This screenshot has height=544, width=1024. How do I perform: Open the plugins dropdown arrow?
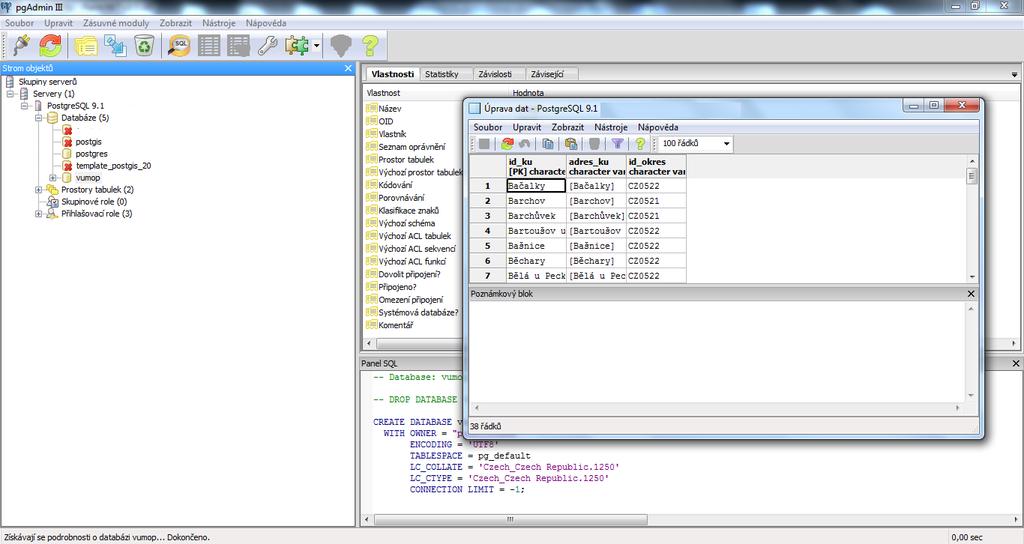coord(317,46)
